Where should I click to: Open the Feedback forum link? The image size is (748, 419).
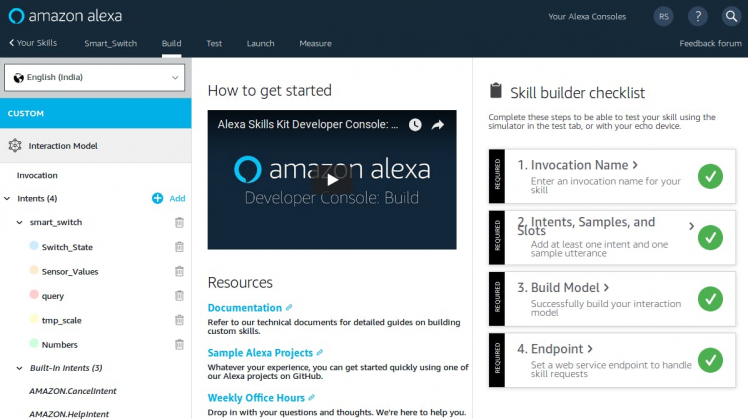pyautogui.click(x=710, y=43)
